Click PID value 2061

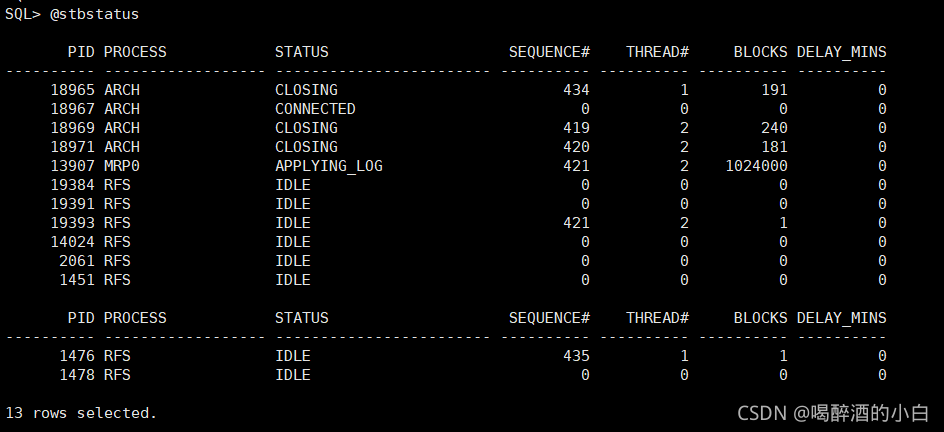click(77, 261)
